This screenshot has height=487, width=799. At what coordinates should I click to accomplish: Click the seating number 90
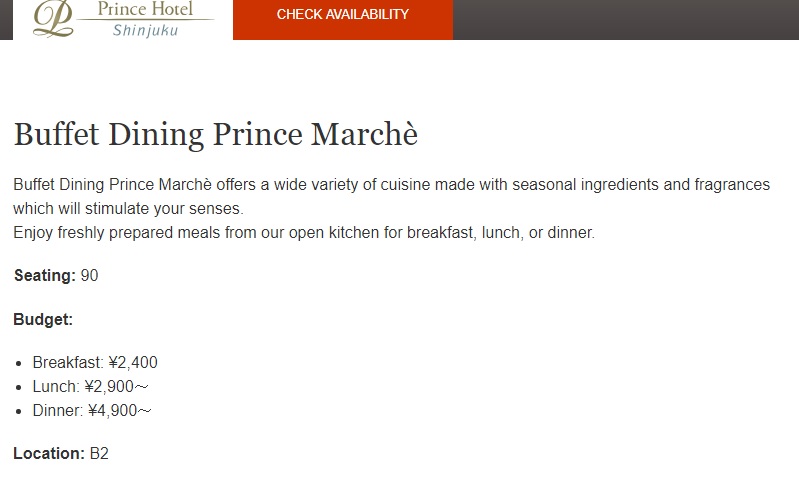89,276
